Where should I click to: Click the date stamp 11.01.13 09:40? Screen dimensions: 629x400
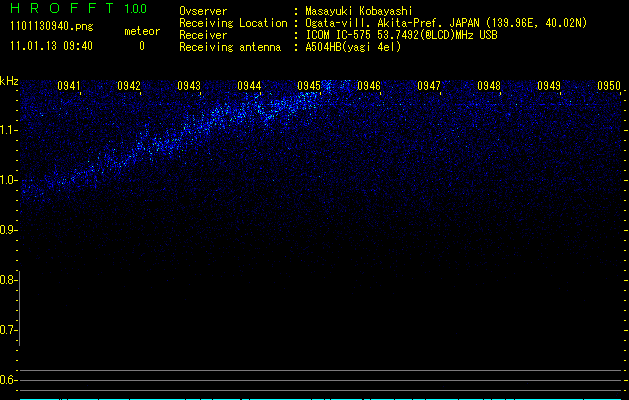pyautogui.click(x=51, y=46)
